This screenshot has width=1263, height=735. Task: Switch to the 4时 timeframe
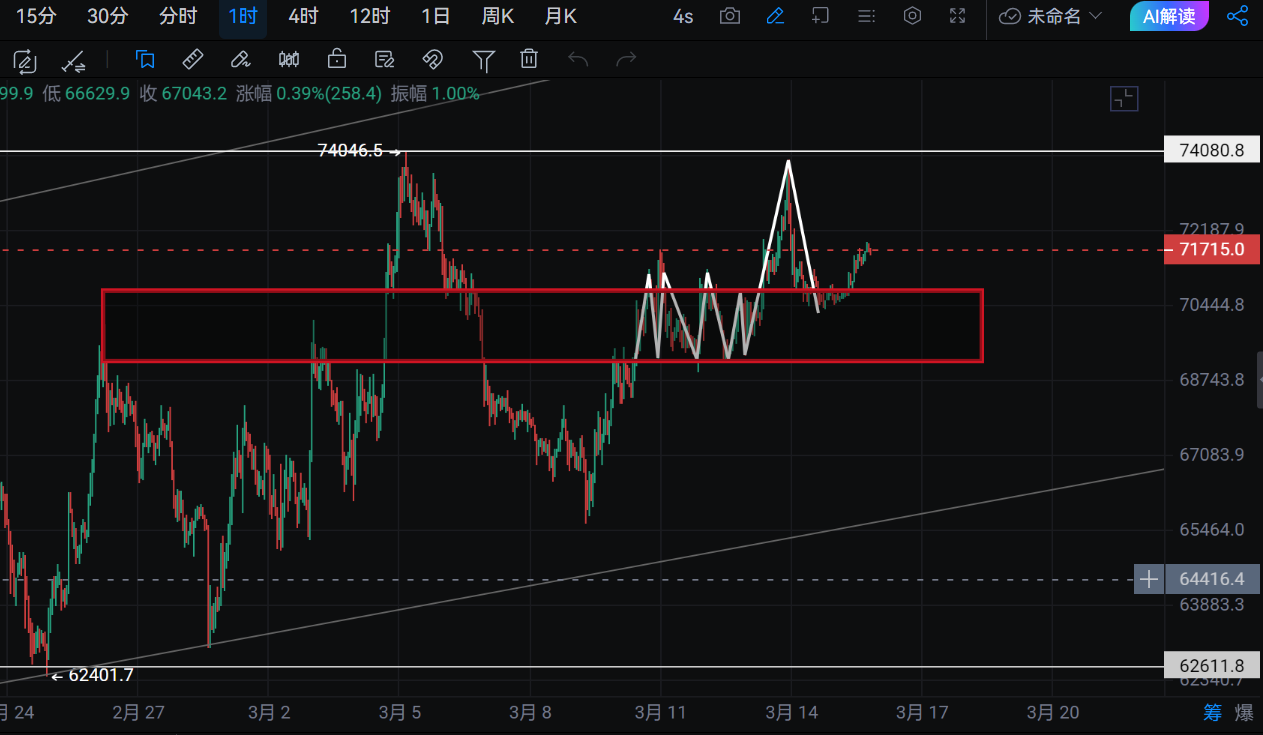tap(303, 16)
